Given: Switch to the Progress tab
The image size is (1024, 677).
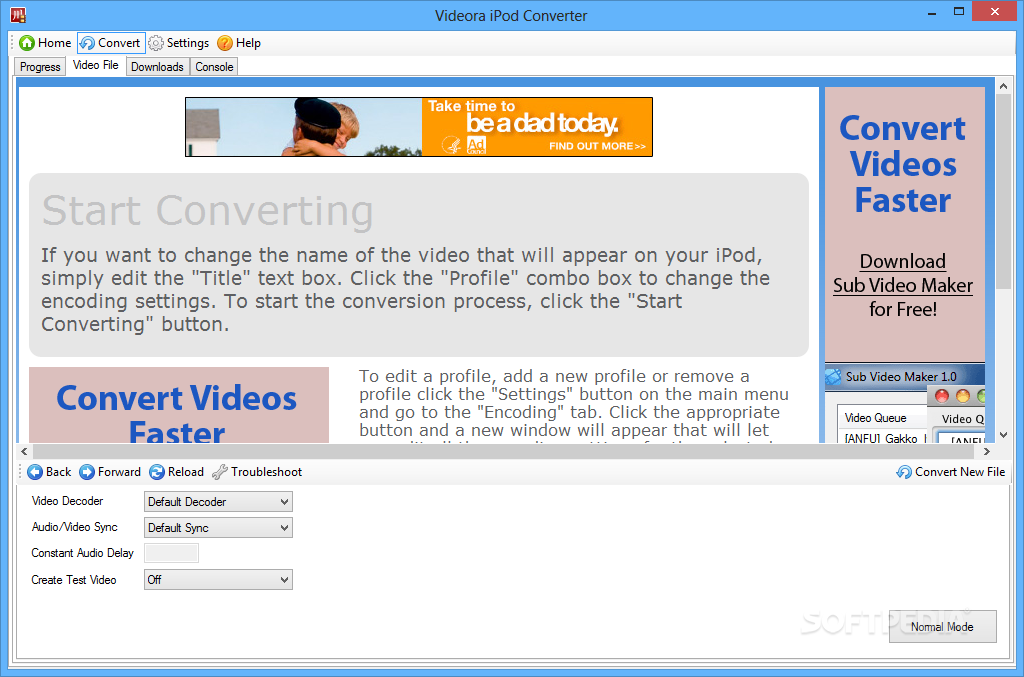Looking at the screenshot, I should (40, 67).
